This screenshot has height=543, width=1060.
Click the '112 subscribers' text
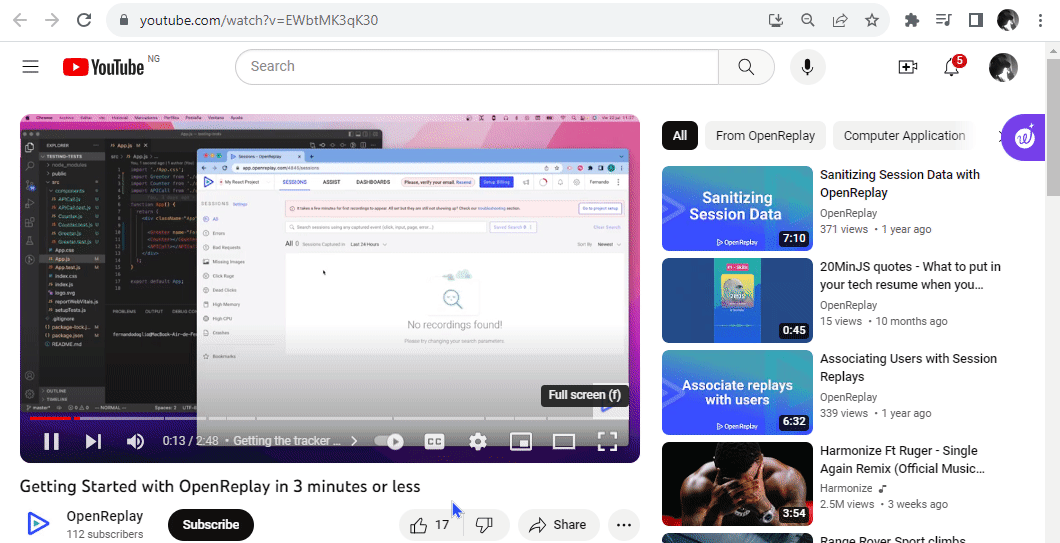[105, 534]
